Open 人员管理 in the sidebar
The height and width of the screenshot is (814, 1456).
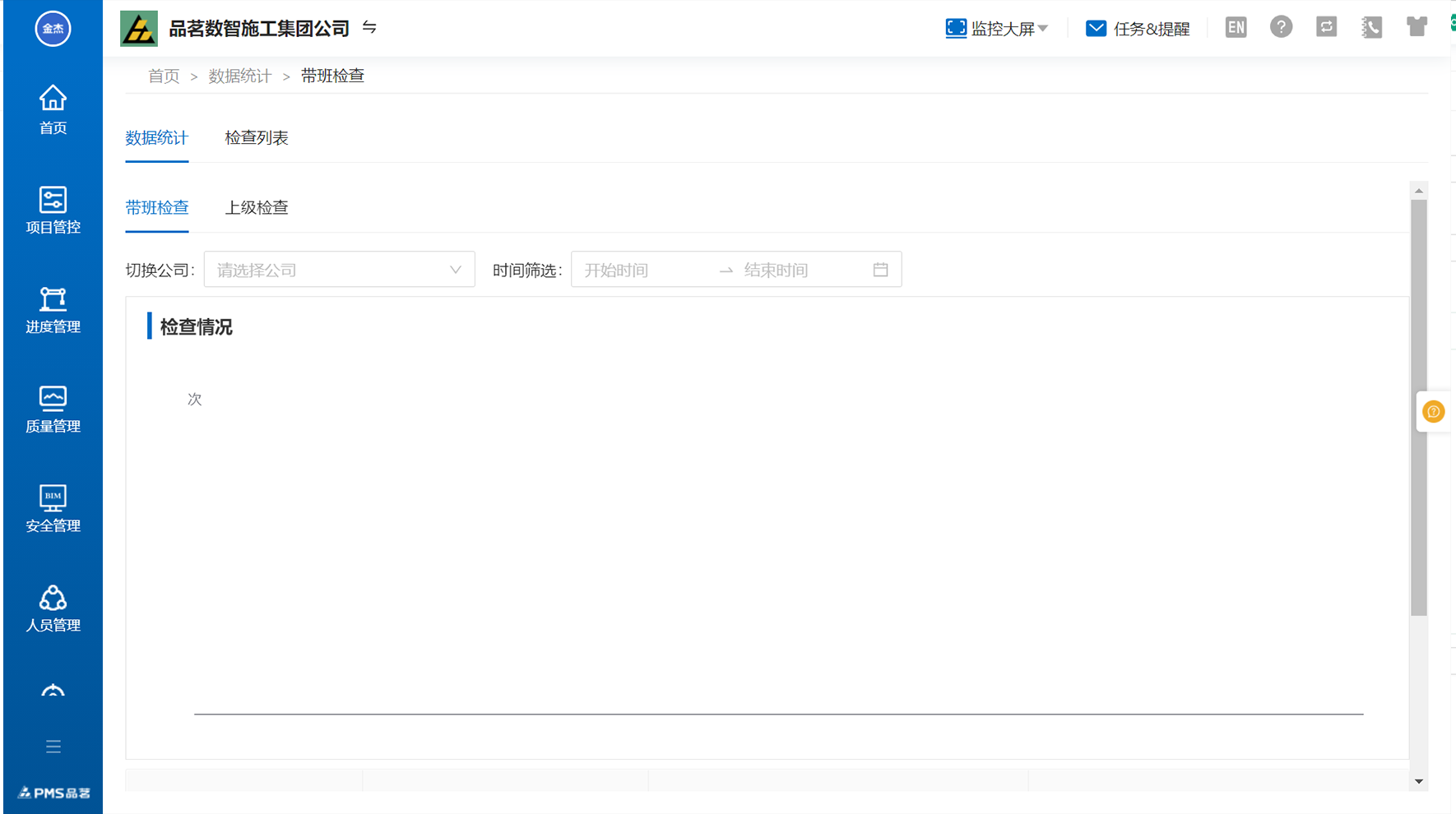53,608
